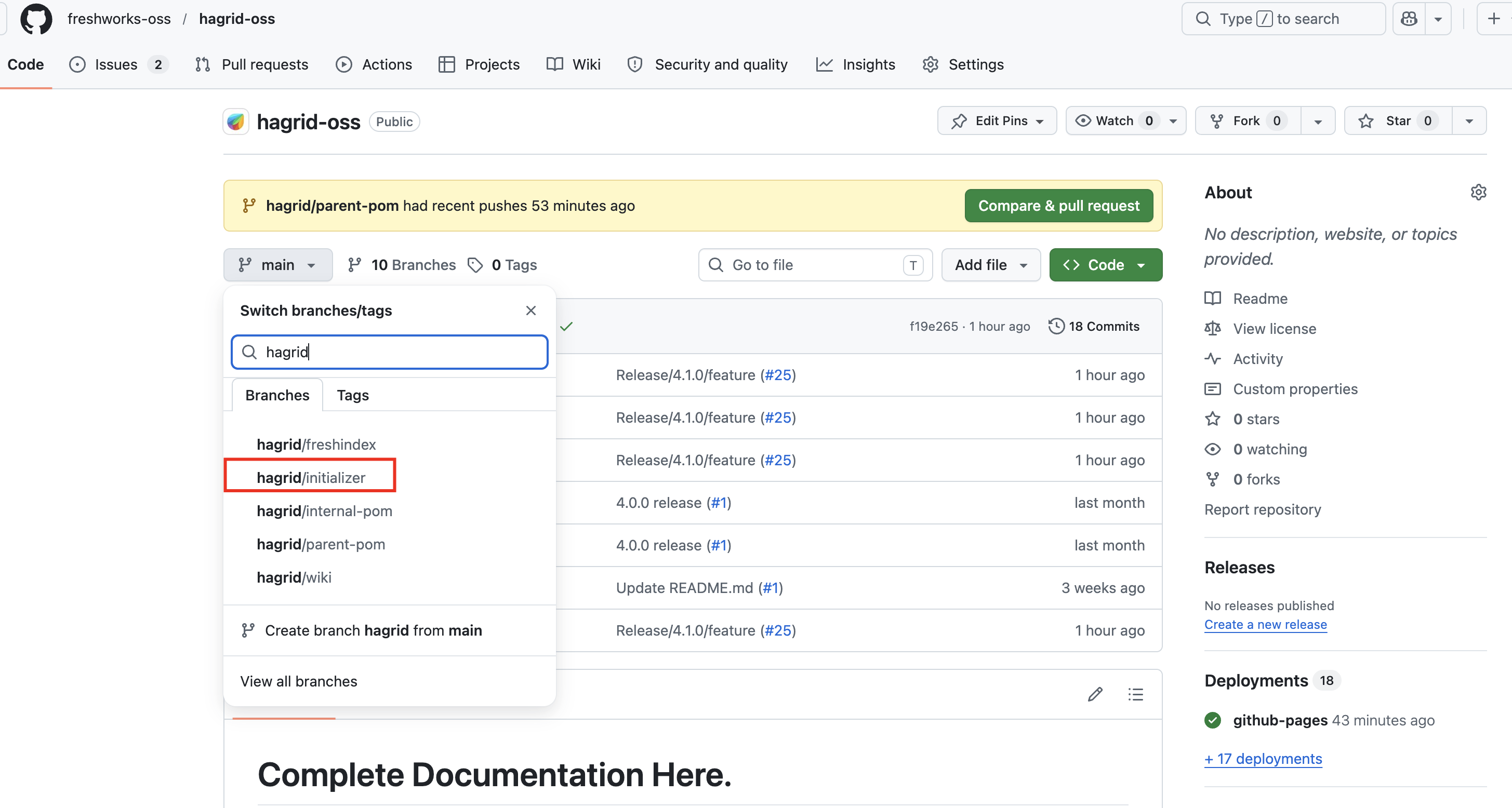Viewport: 1512px width, 808px height.
Task: Open the 0 forks link
Action: coord(1242,479)
